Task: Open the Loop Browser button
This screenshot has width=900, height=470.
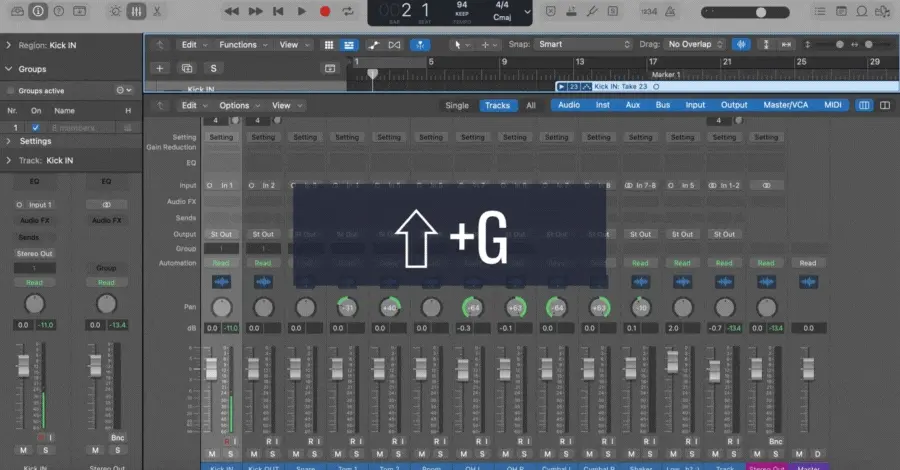Action: (x=862, y=11)
